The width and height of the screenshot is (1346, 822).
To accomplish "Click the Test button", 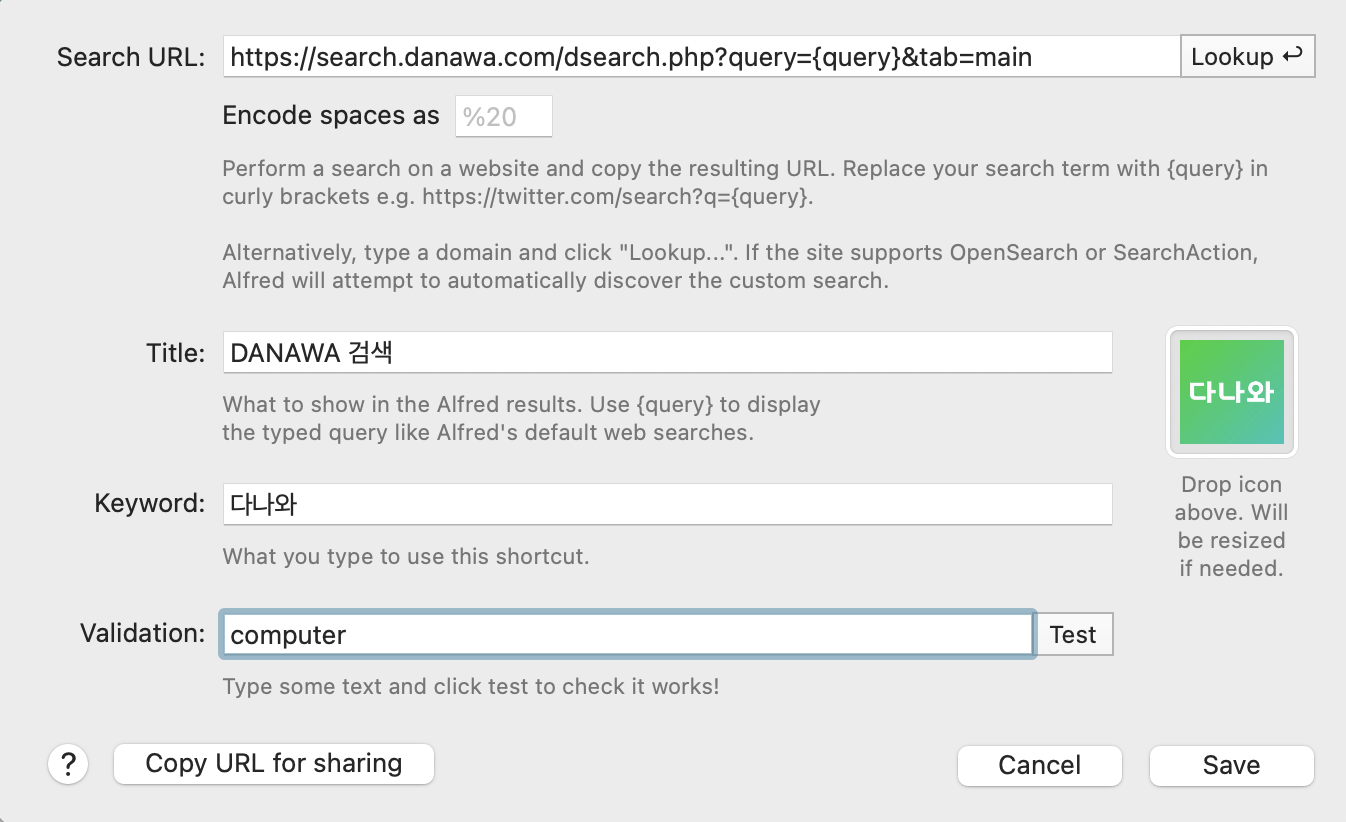I will pyautogui.click(x=1073, y=634).
